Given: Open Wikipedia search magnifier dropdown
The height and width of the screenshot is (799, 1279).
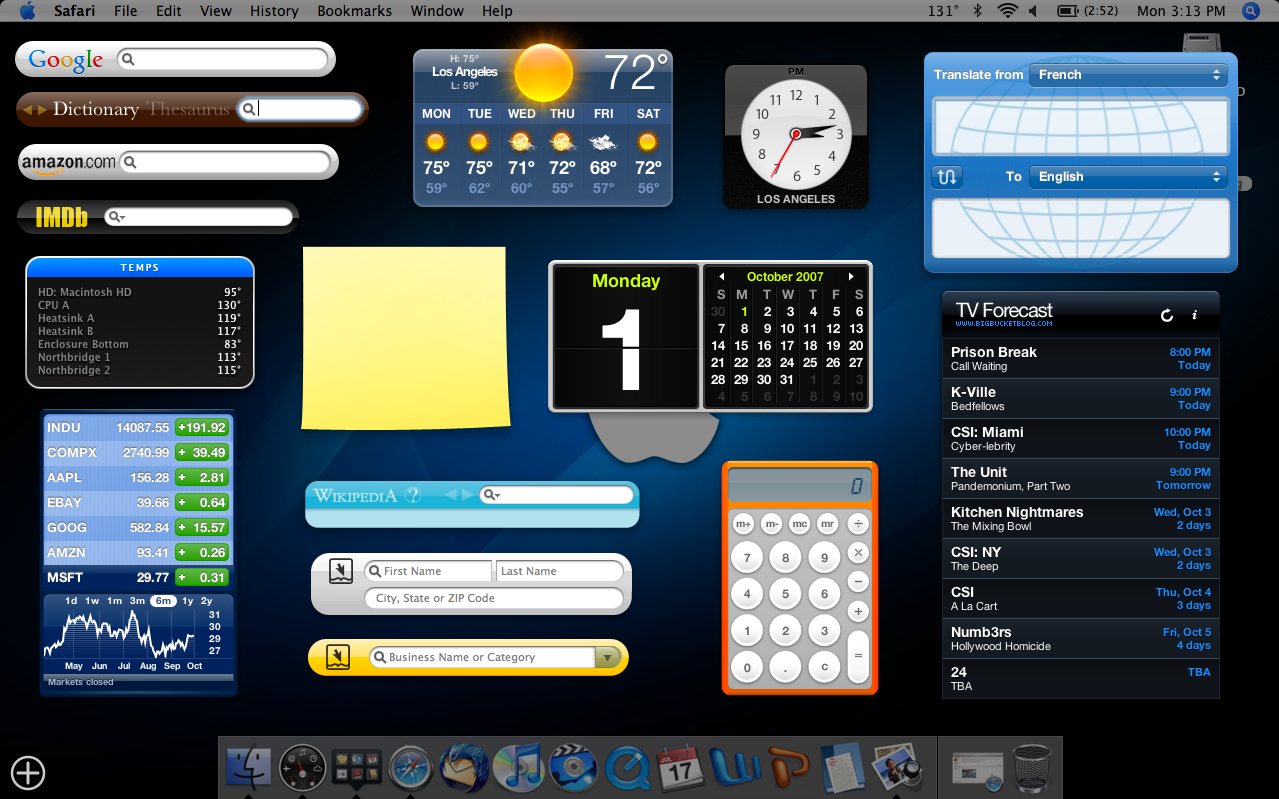Looking at the screenshot, I should click(490, 495).
